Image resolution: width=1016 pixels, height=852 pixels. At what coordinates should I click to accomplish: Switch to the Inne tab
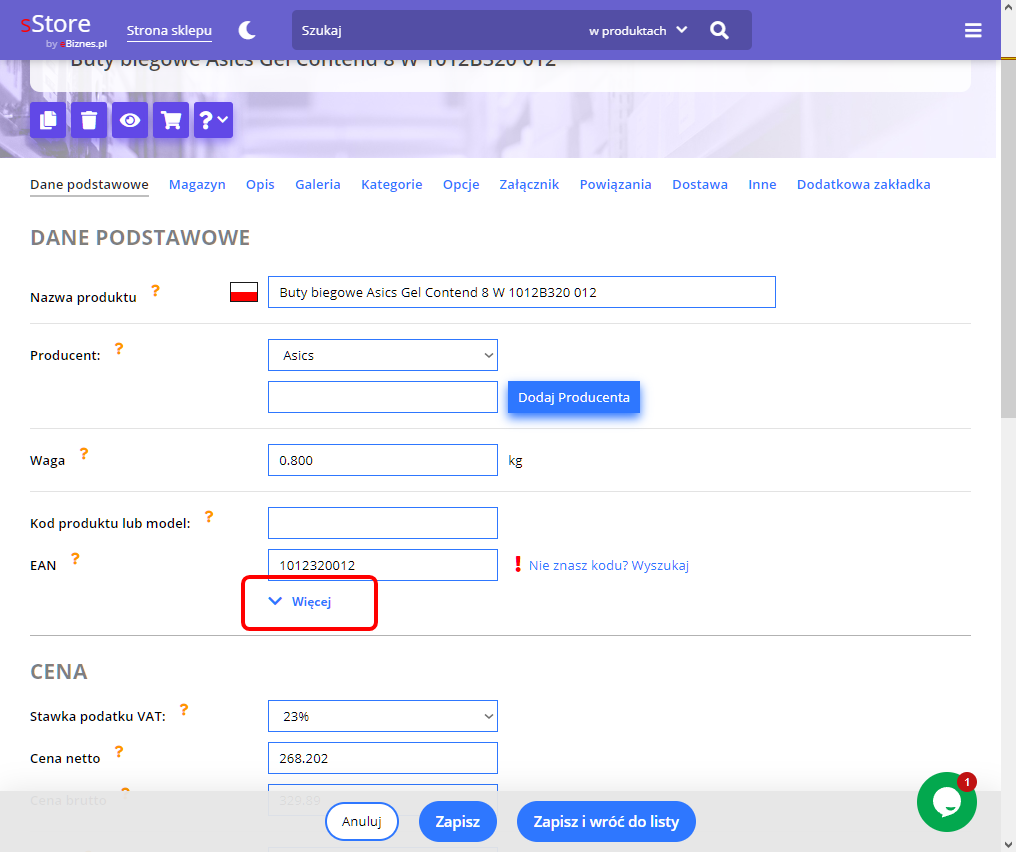(762, 184)
